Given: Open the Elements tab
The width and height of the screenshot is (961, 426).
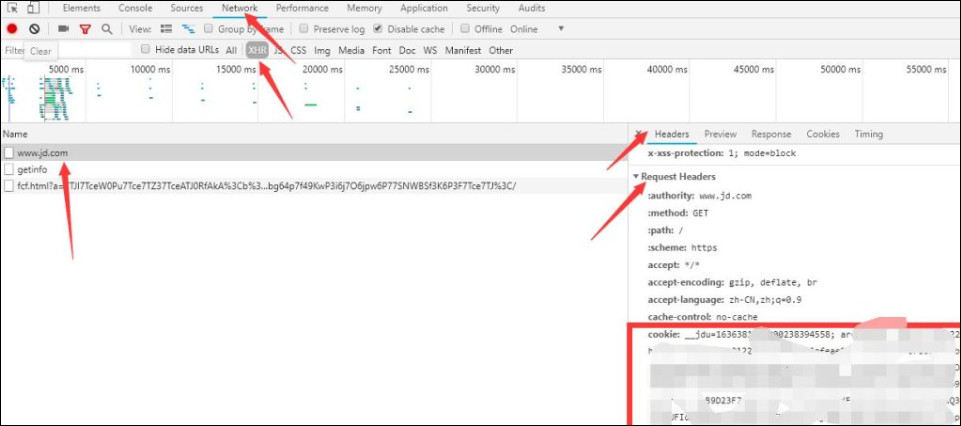Looking at the screenshot, I should [x=82, y=9].
